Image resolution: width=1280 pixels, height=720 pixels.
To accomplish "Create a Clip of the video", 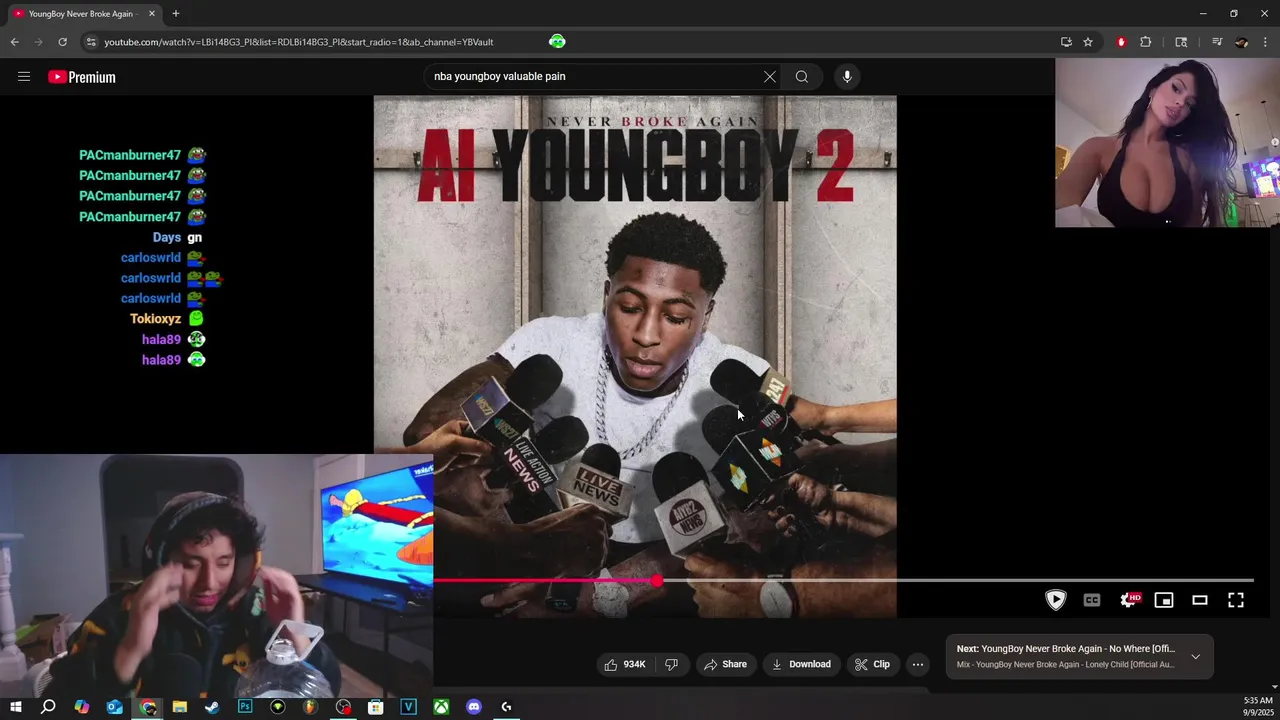I will click(x=873, y=664).
